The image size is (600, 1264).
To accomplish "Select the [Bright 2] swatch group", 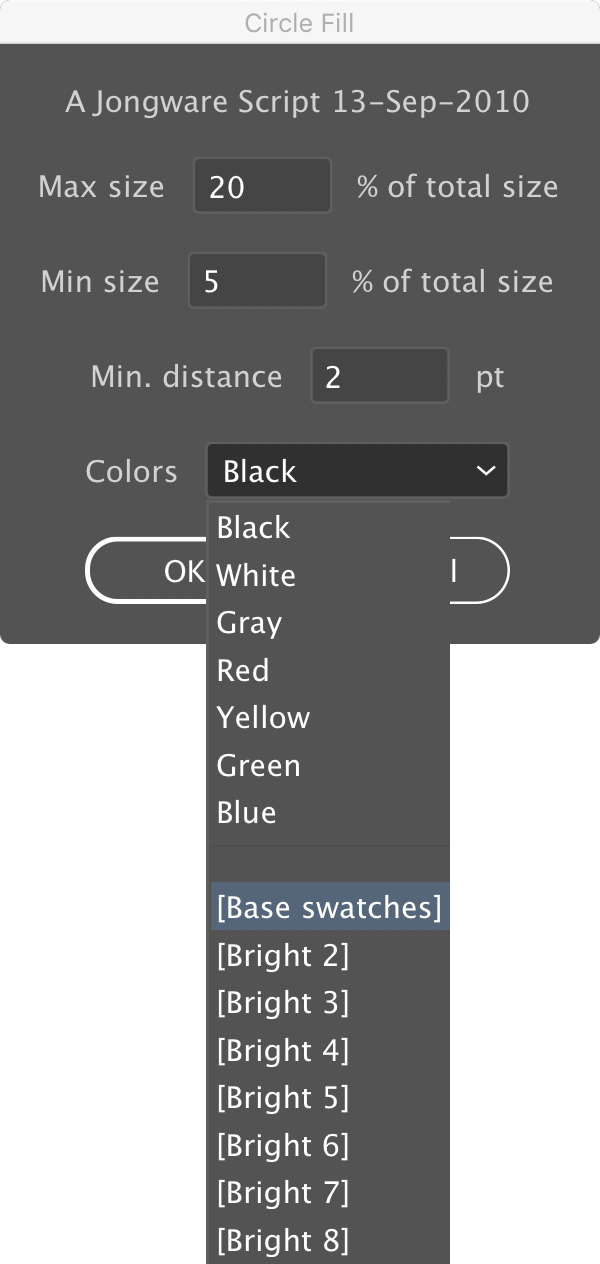I will tap(283, 955).
